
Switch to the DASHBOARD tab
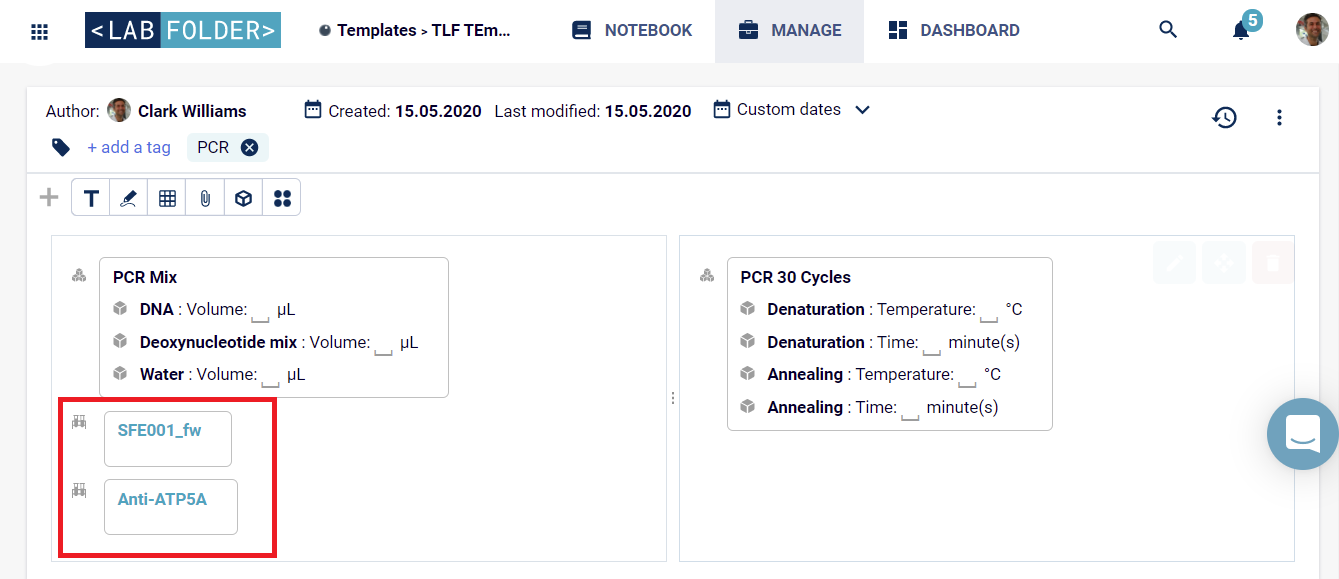point(954,31)
